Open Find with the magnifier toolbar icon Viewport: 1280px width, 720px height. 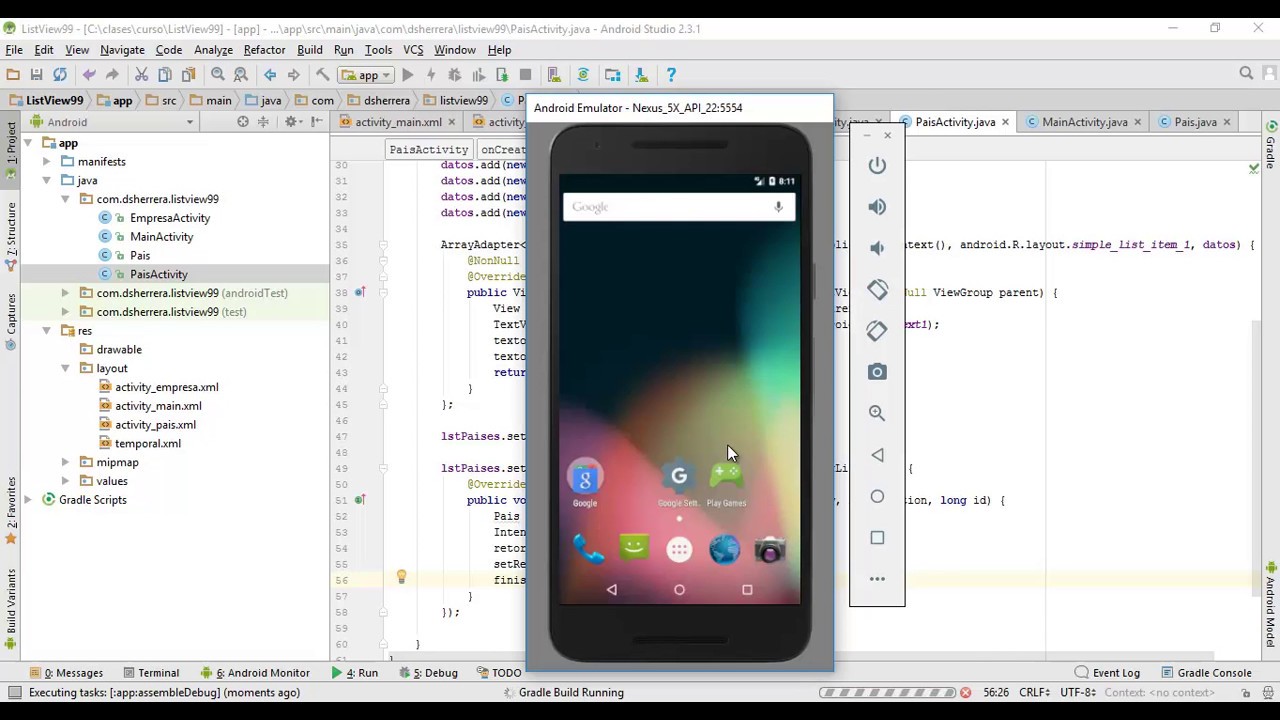[217, 75]
